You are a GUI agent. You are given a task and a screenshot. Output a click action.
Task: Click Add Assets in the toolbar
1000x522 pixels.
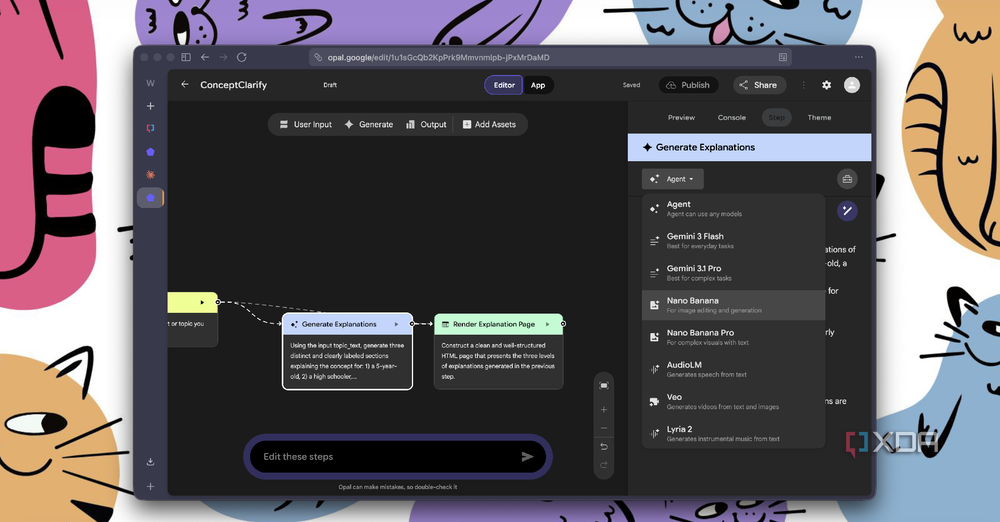(489, 124)
